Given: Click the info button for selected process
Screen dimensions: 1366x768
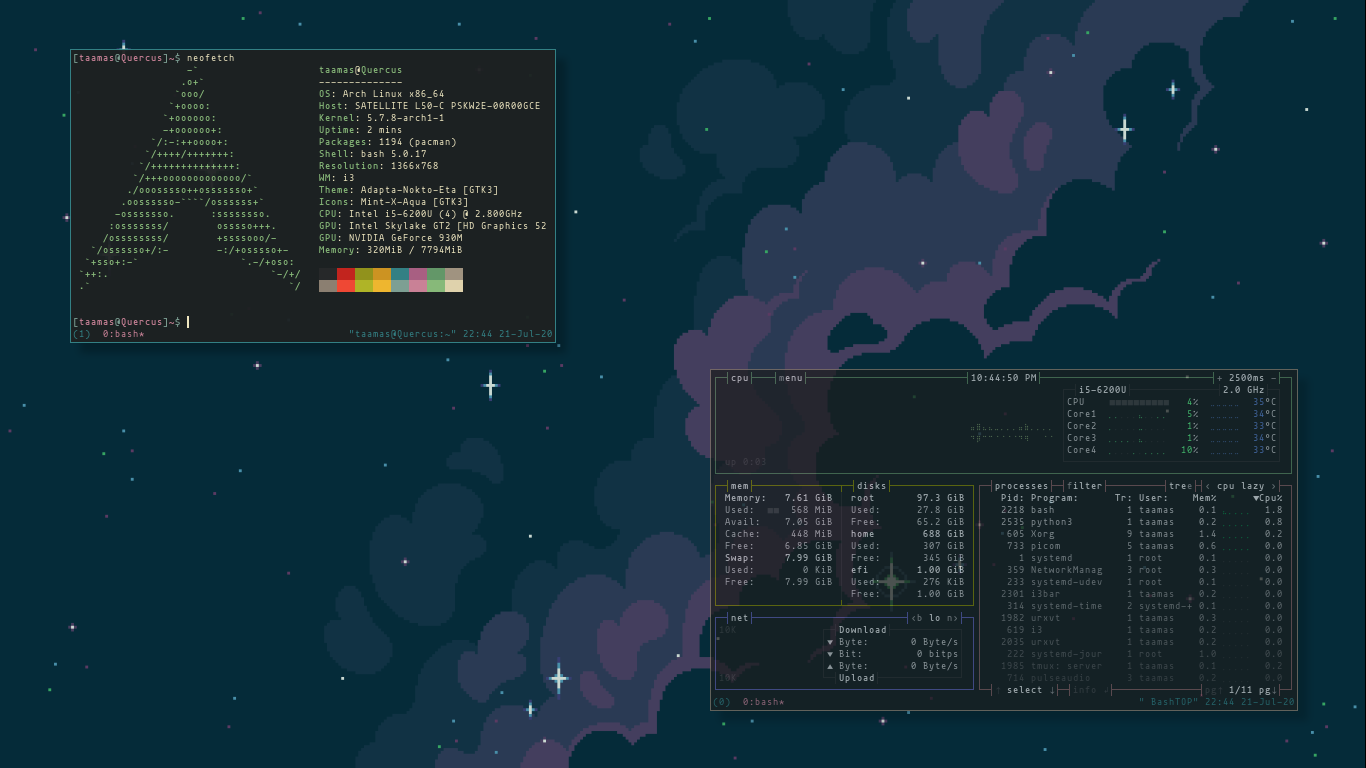Looking at the screenshot, I should point(1084,690).
